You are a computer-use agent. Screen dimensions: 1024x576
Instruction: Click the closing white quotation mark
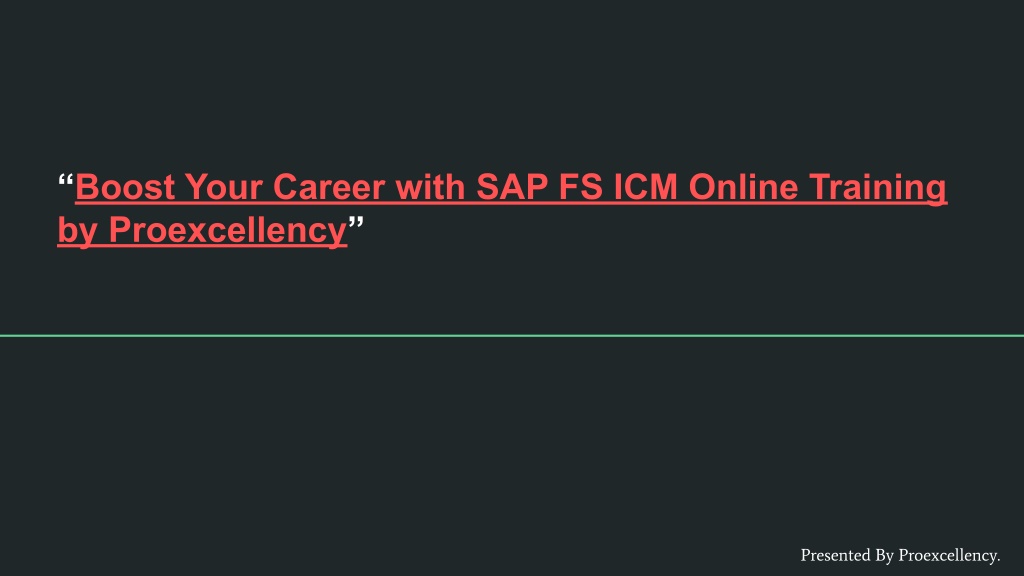pos(356,223)
